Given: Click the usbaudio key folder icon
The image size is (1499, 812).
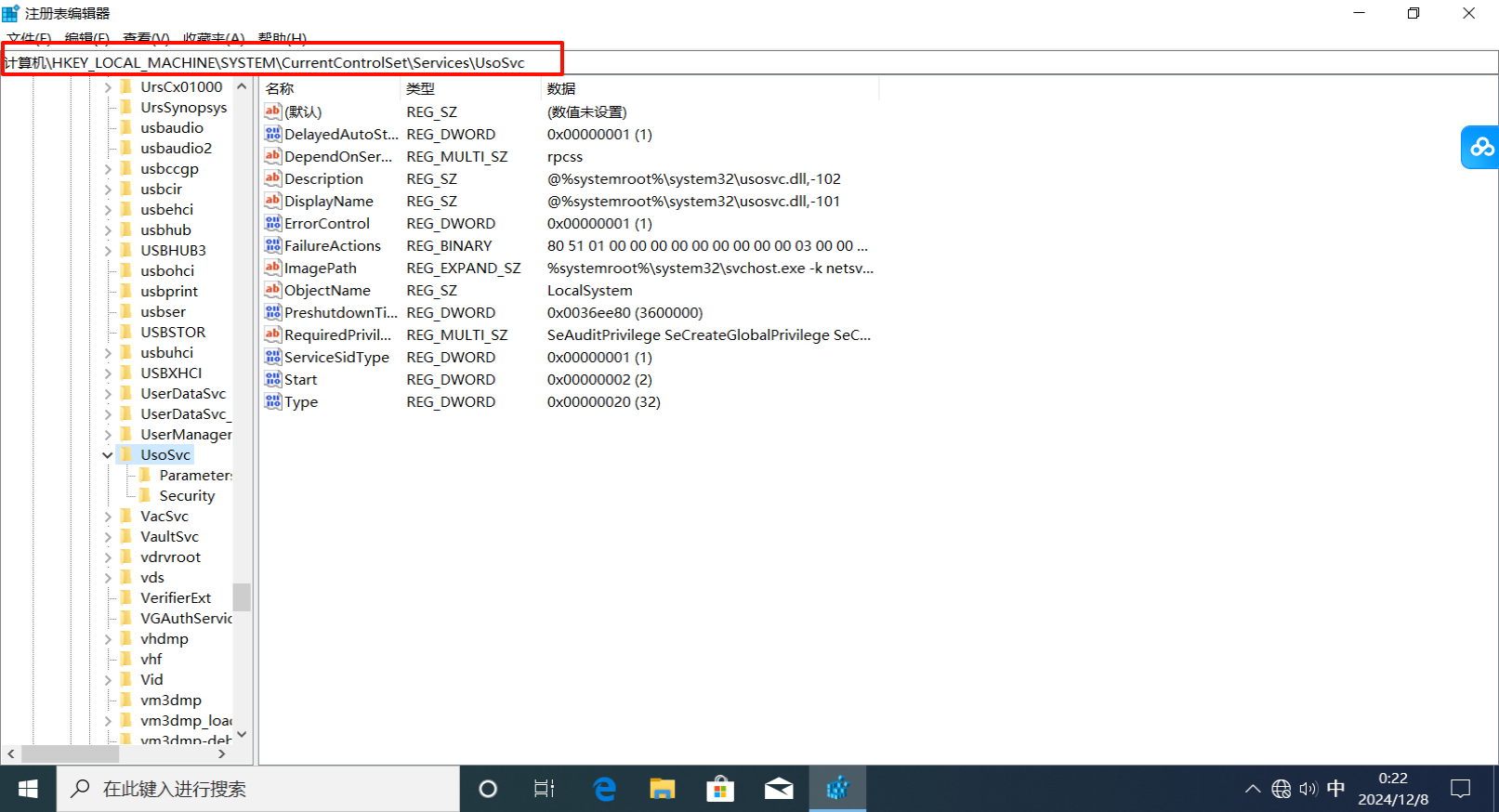Looking at the screenshot, I should pos(126,127).
